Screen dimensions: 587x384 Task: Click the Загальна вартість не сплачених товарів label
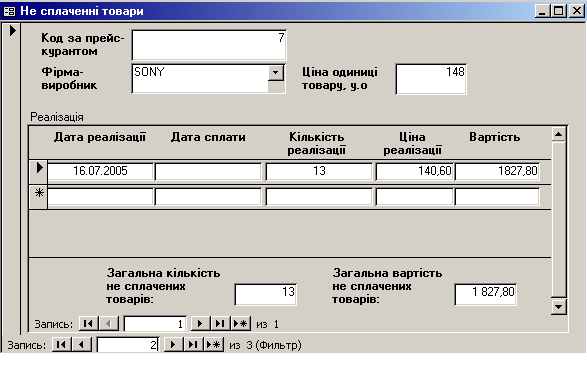(387, 286)
